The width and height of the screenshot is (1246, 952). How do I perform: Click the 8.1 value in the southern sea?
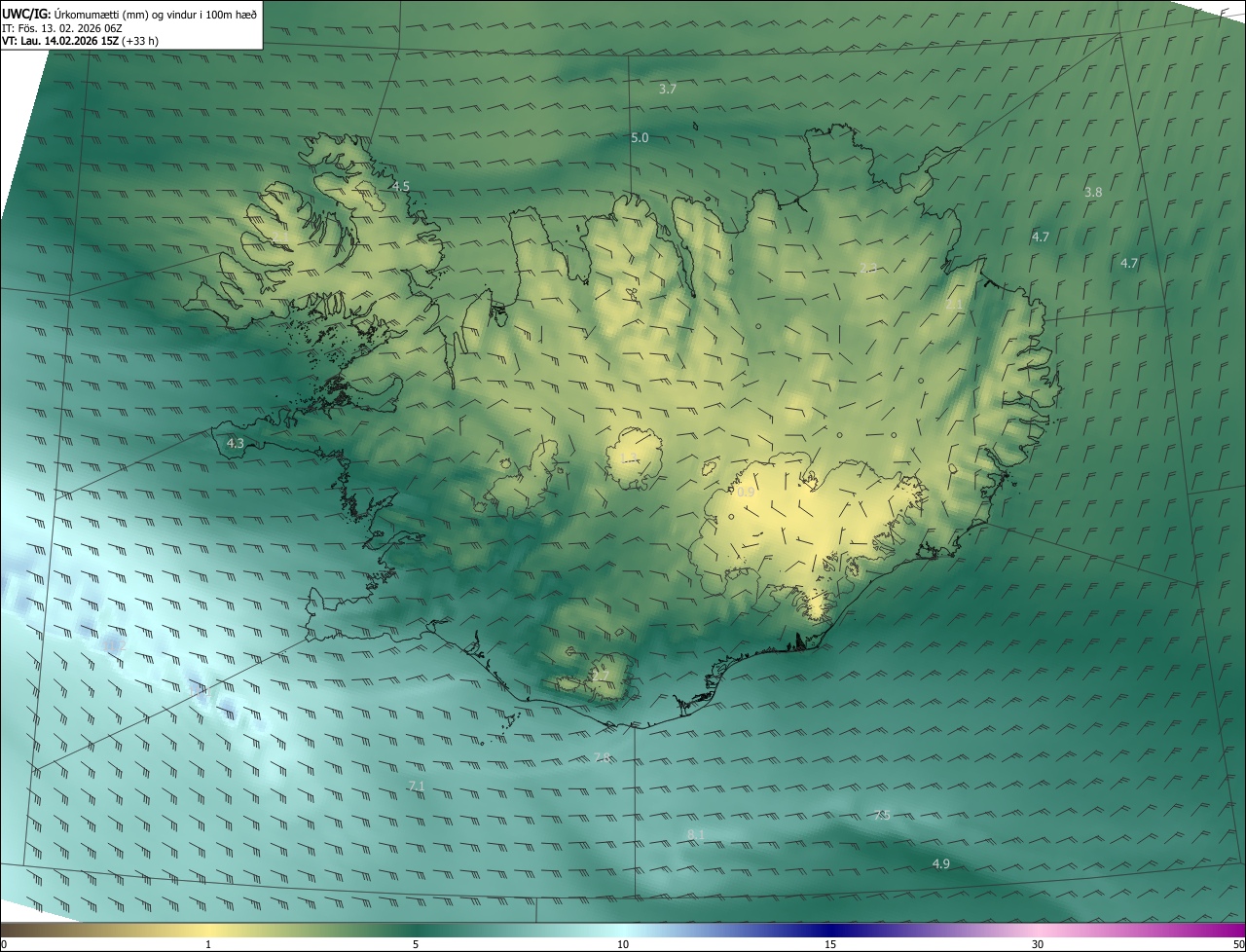pos(696,835)
